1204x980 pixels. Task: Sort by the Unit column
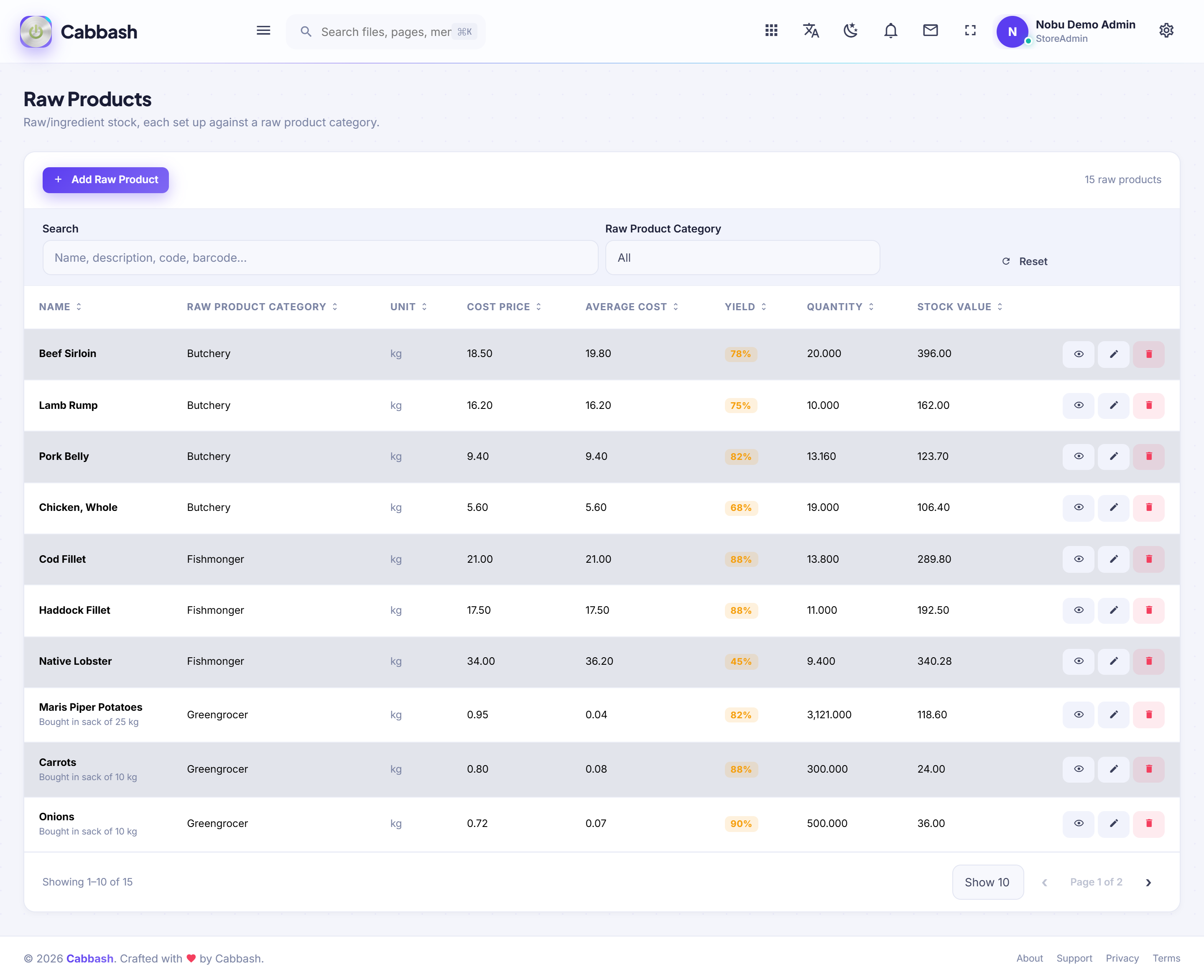409,306
